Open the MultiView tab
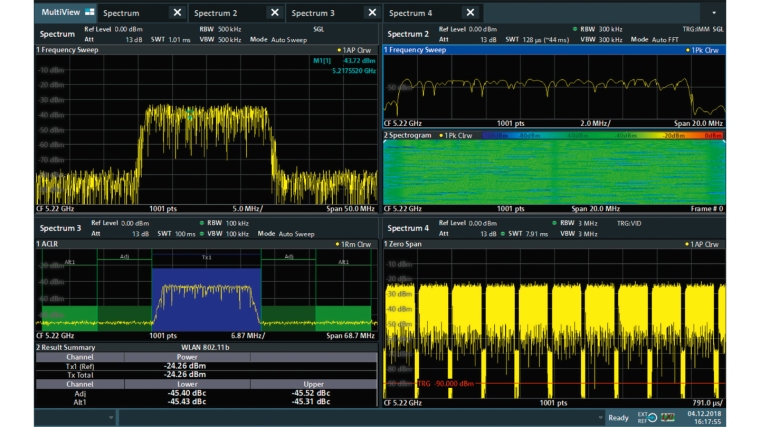This screenshot has height=427, width=760. (x=60, y=13)
